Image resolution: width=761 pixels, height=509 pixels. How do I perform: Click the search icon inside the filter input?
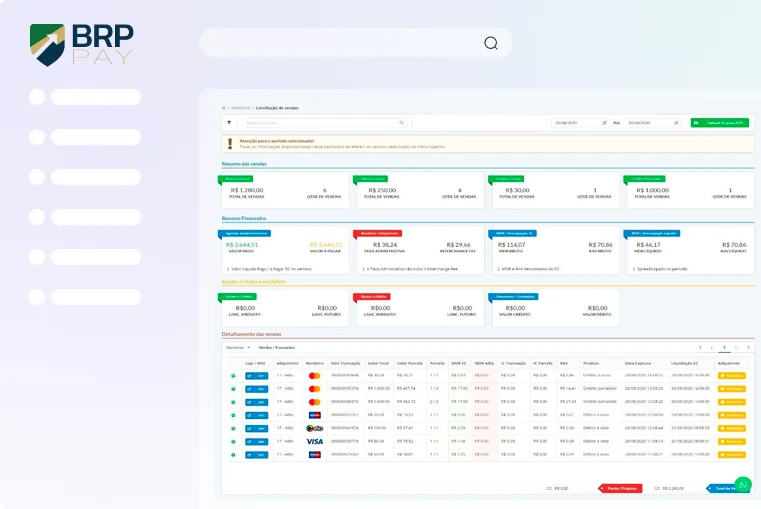(x=401, y=123)
